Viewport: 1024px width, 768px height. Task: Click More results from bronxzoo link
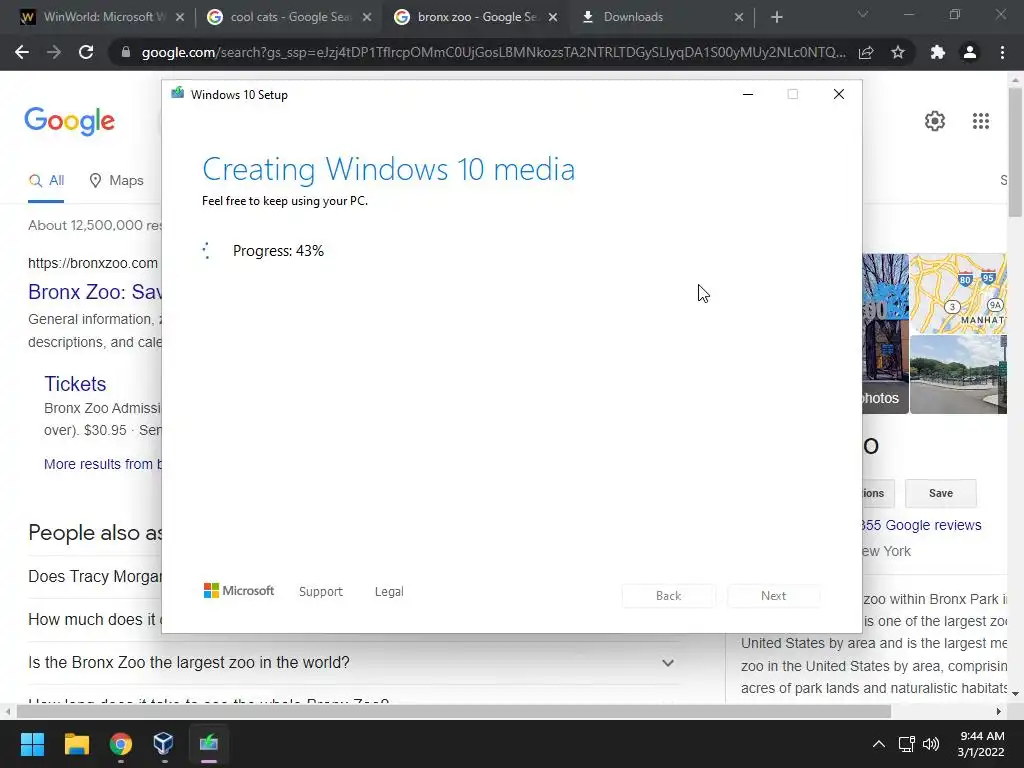[x=103, y=464]
